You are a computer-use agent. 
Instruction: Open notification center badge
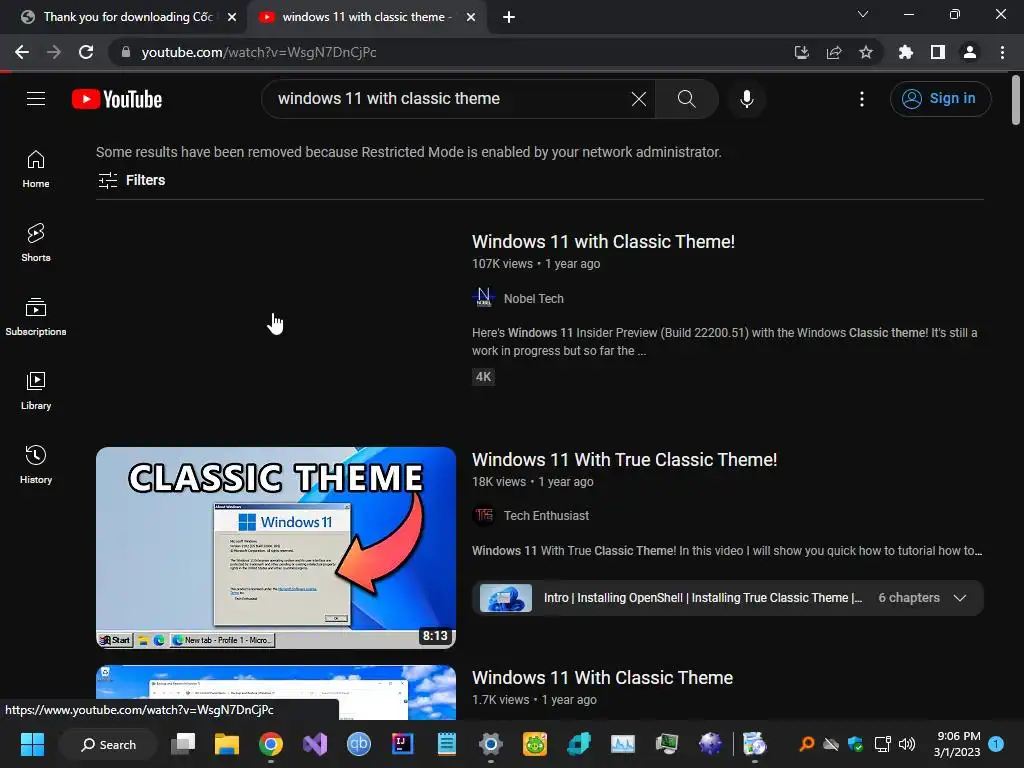pos(996,744)
